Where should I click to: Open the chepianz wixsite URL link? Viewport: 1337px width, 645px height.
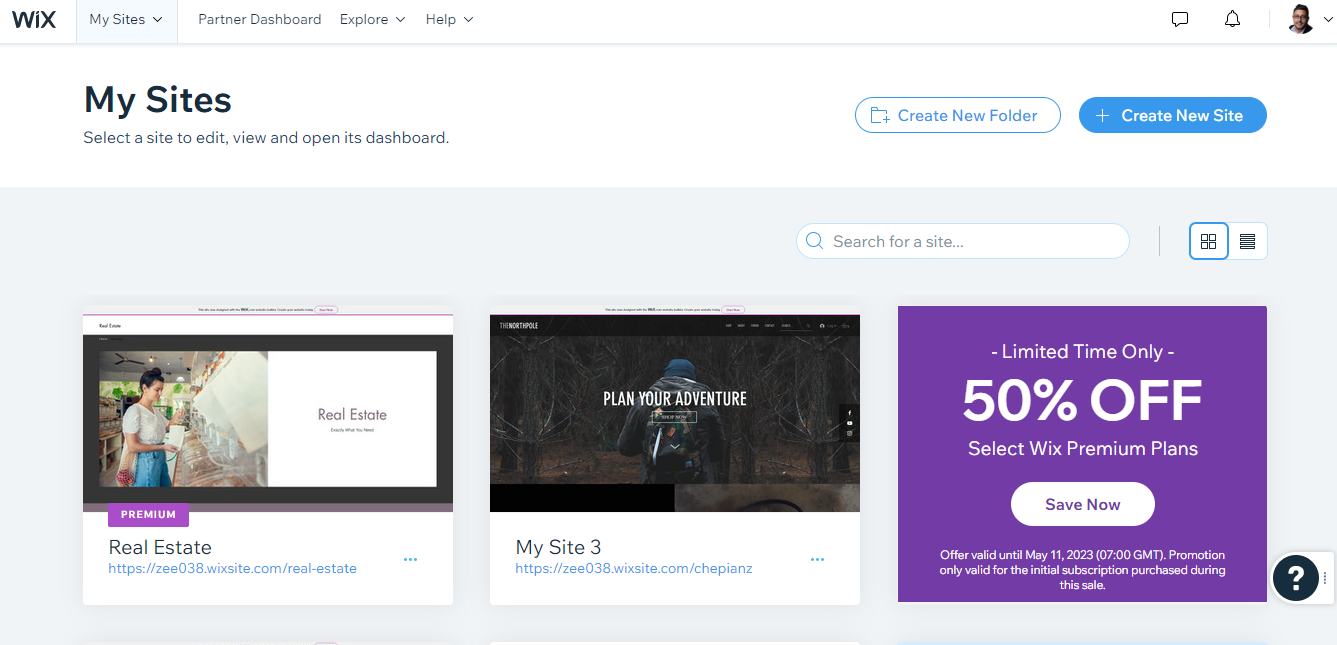[634, 568]
